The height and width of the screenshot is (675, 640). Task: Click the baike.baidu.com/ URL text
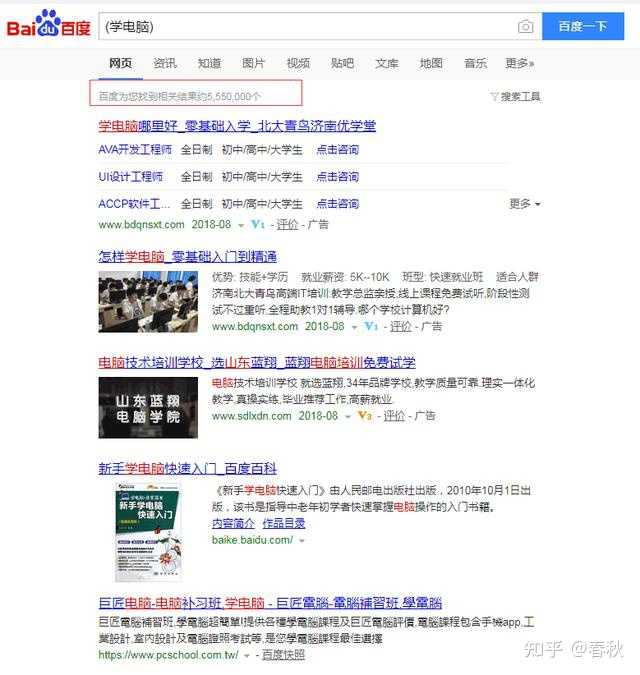click(253, 540)
